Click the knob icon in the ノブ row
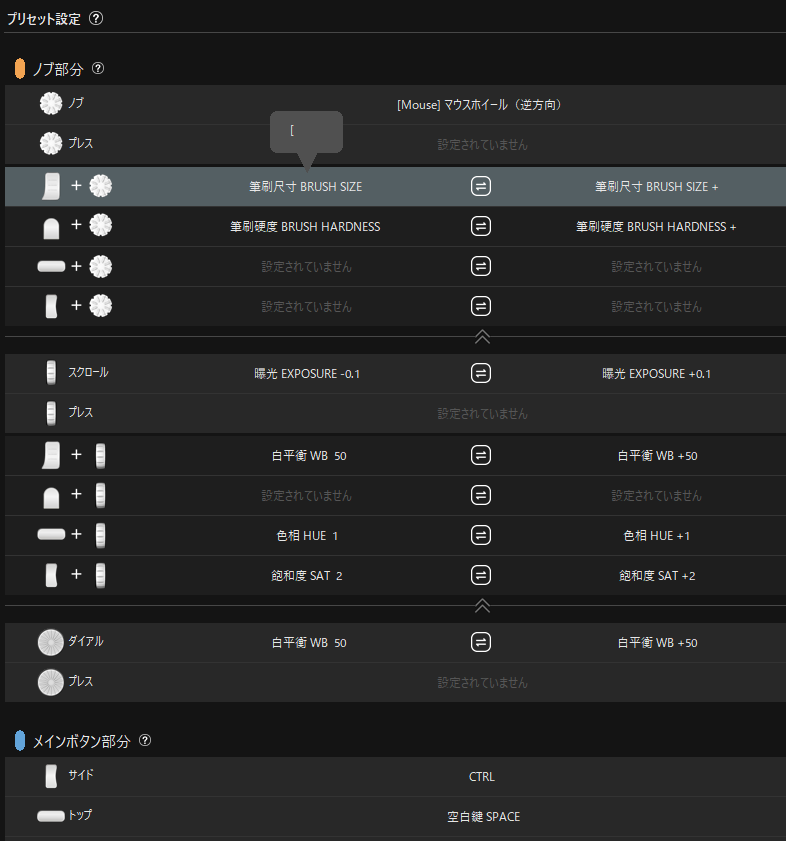Image resolution: width=786 pixels, height=841 pixels. pyautogui.click(x=51, y=103)
